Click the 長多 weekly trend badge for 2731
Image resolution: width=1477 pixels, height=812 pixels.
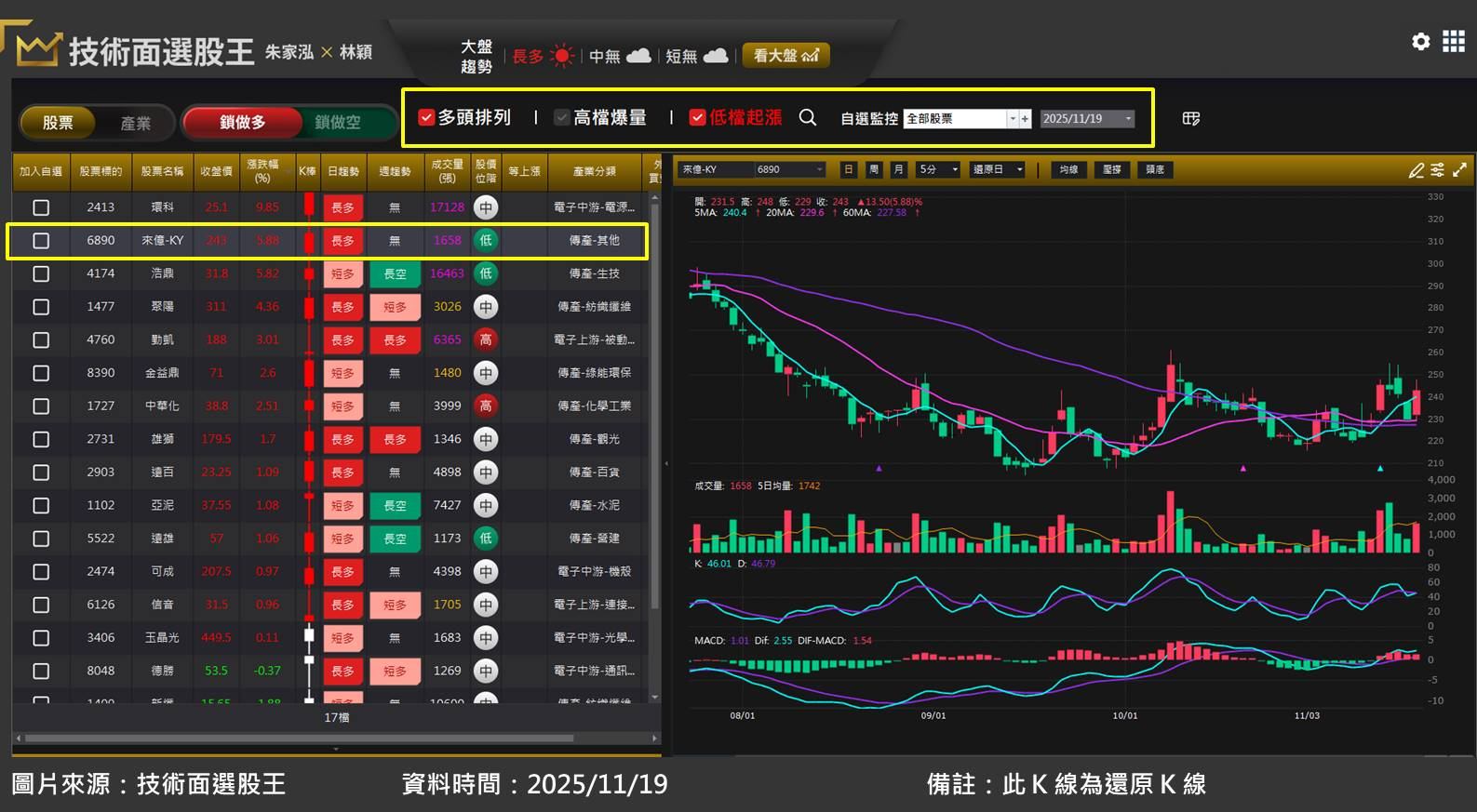(x=395, y=439)
